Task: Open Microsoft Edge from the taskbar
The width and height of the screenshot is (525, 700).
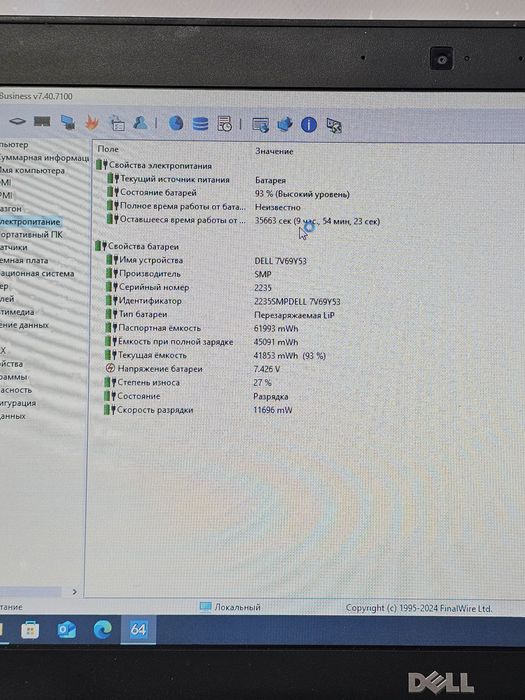Action: pos(102,630)
